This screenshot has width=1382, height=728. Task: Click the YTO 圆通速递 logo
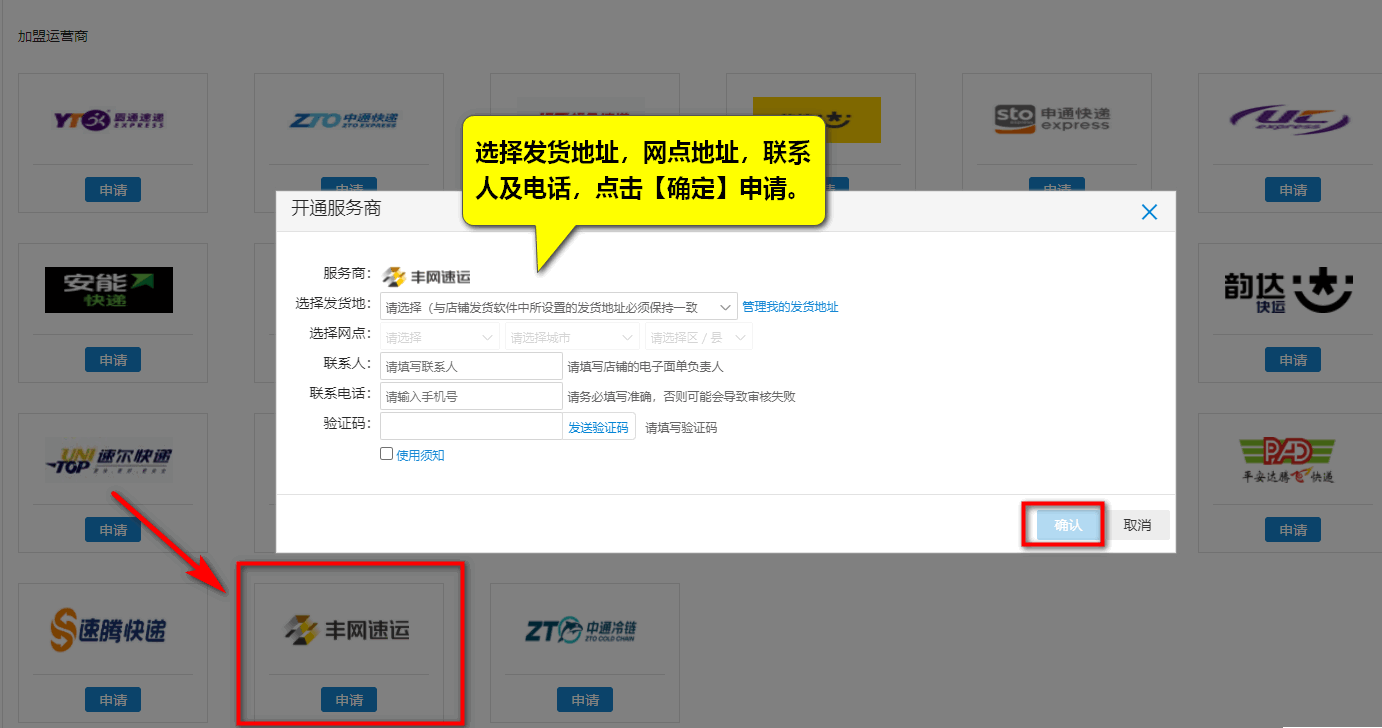[x=108, y=120]
